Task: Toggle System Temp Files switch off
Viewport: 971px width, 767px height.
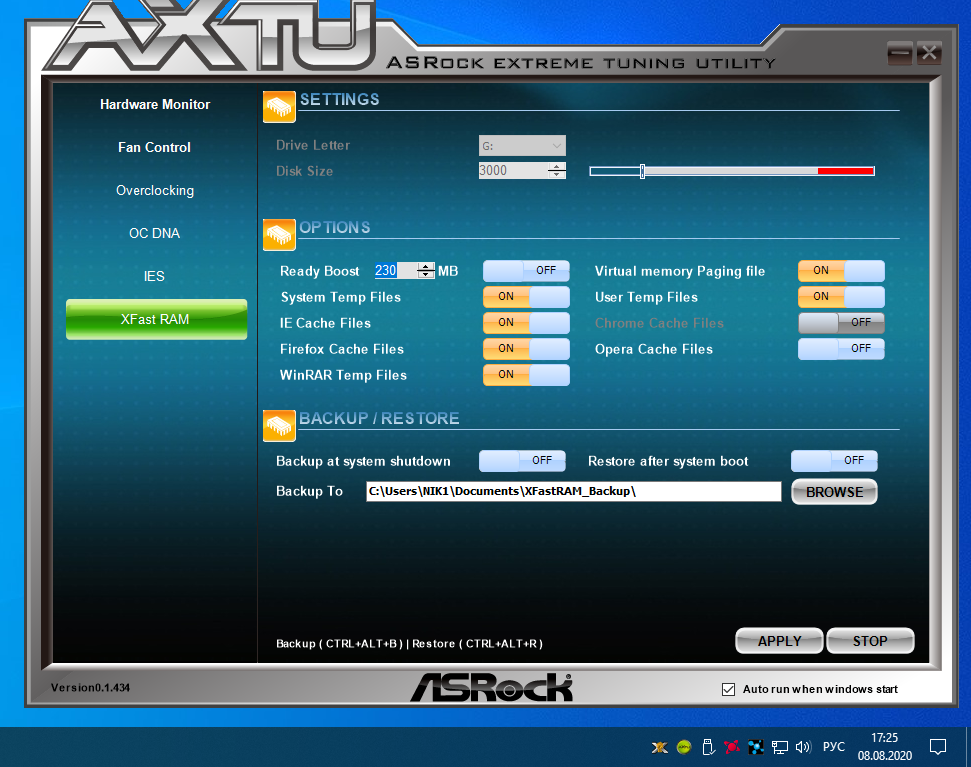Action: pos(526,297)
